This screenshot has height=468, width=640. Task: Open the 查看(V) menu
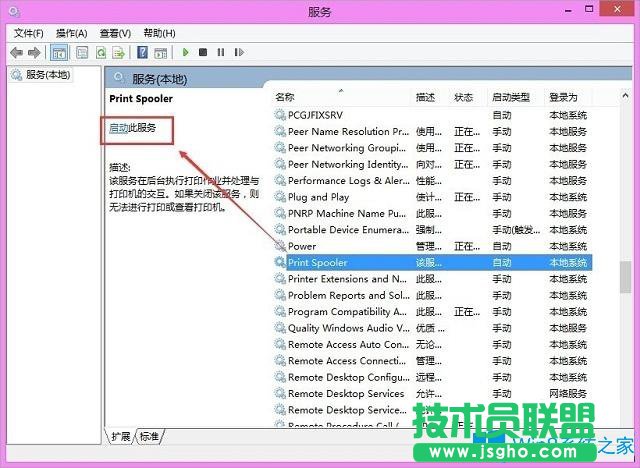[116, 33]
